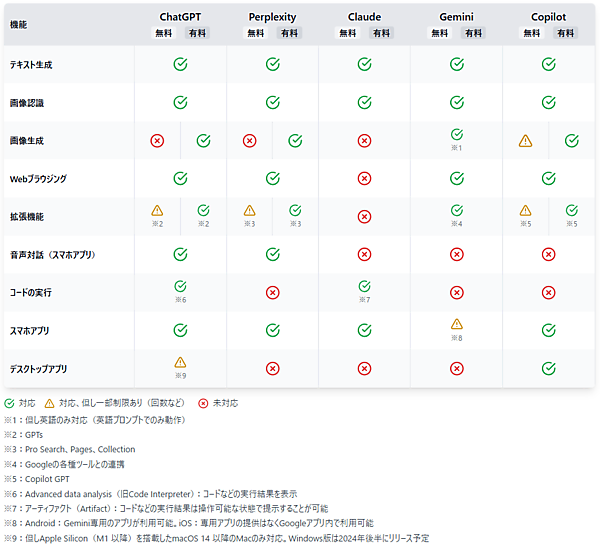Click the 音声対話（スマホアプリ） row label
The image size is (600, 552).
[x=51, y=255]
